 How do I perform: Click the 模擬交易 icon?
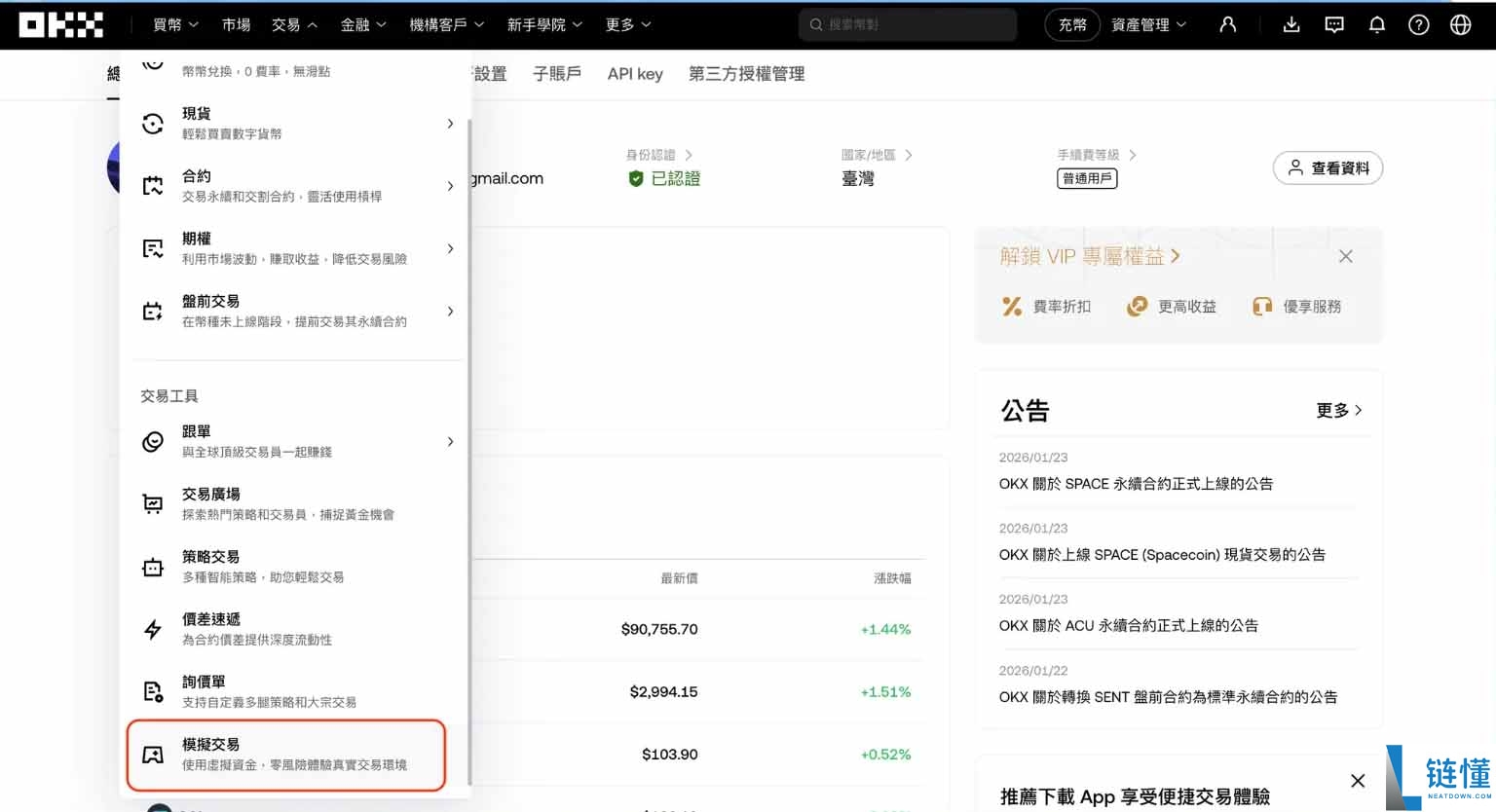(x=153, y=755)
